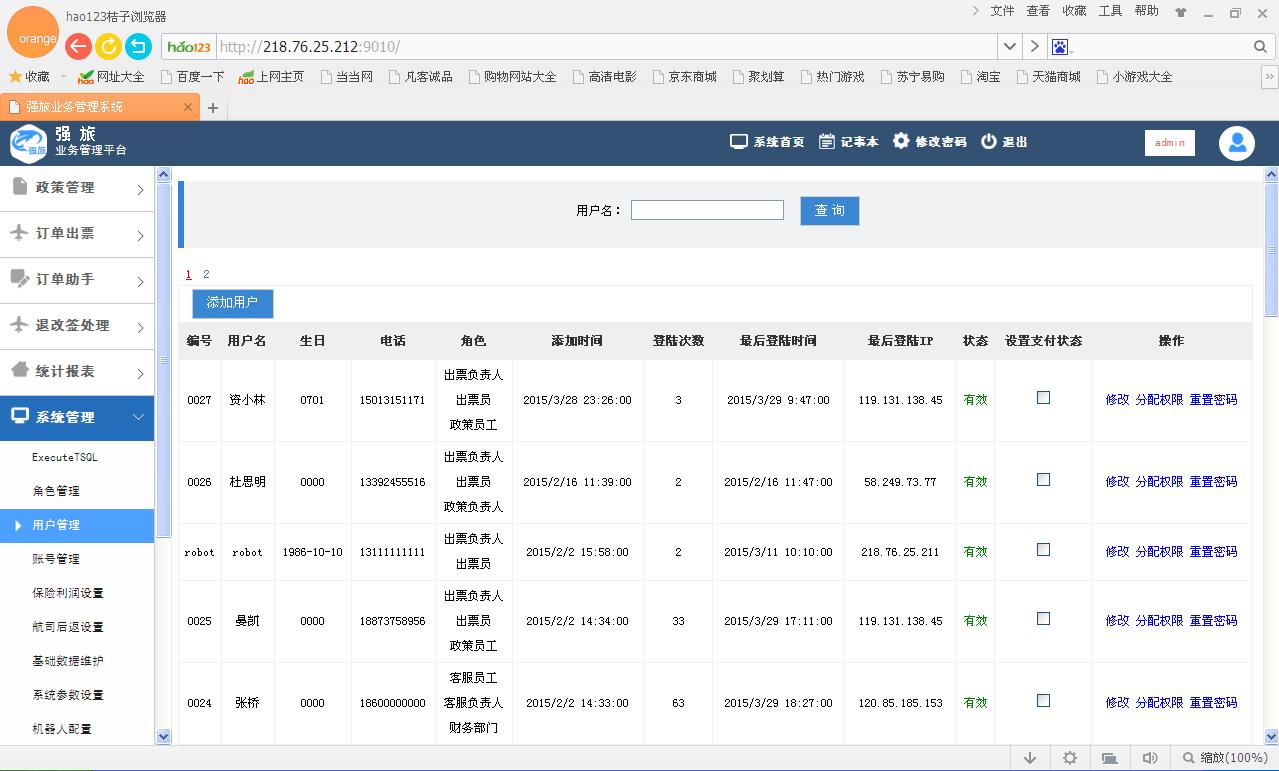1279x771 pixels.
Task: Open the 网址大全 bookmark
Action: [111, 76]
